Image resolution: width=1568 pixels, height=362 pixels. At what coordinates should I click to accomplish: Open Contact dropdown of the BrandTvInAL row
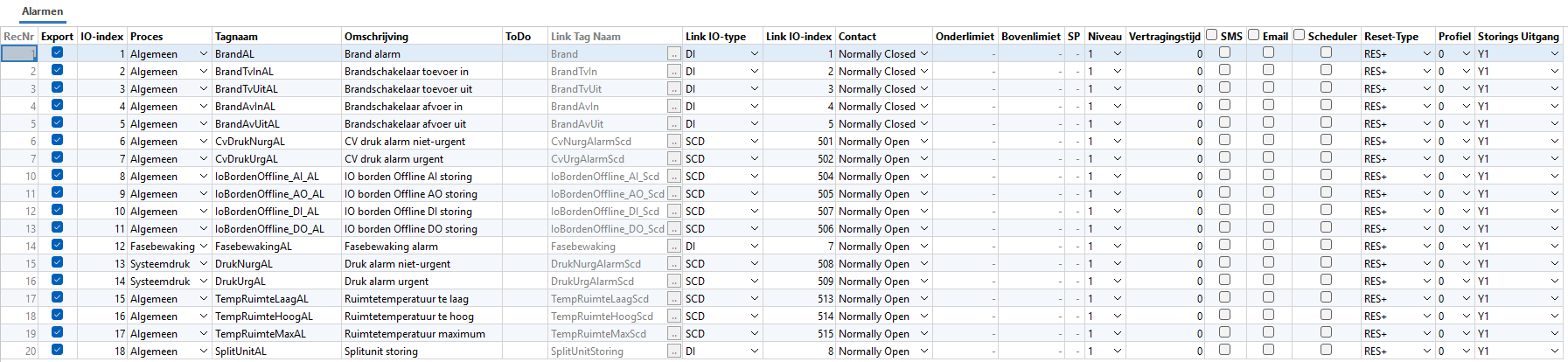pyautogui.click(x=924, y=72)
